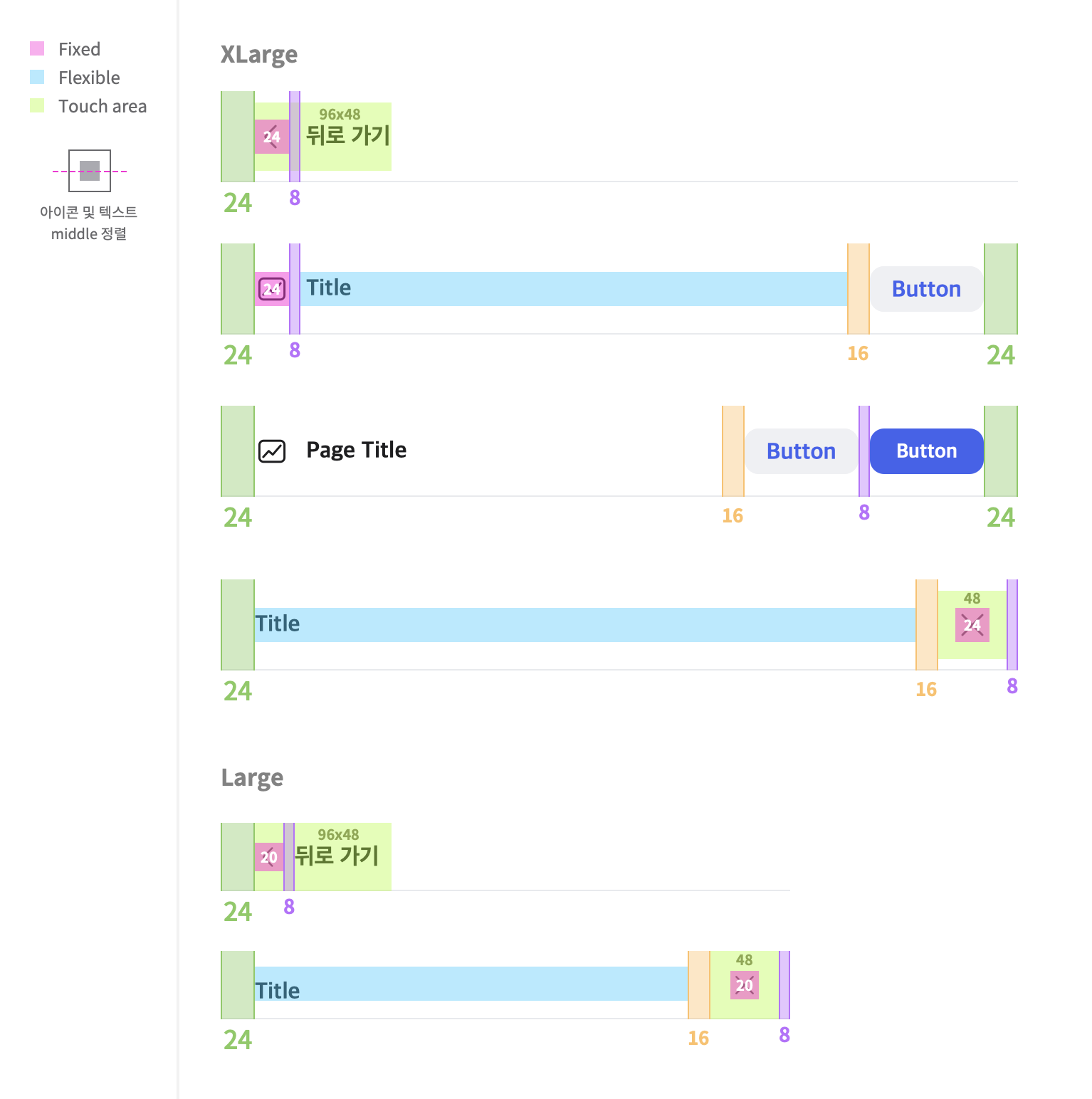Screen dimensions: 1092x1099
Task: Click the 뒤로 가기 label under Large
Action: click(337, 856)
